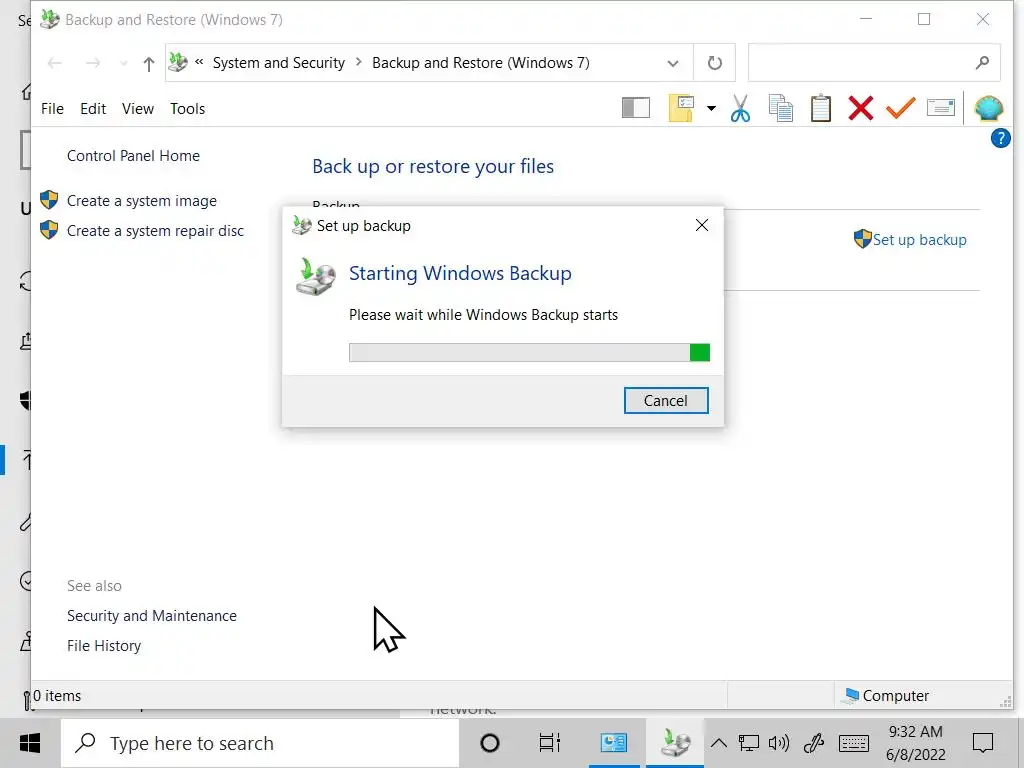Click the Computer status bar entry
Screen dimensions: 1024x768
[x=886, y=696]
